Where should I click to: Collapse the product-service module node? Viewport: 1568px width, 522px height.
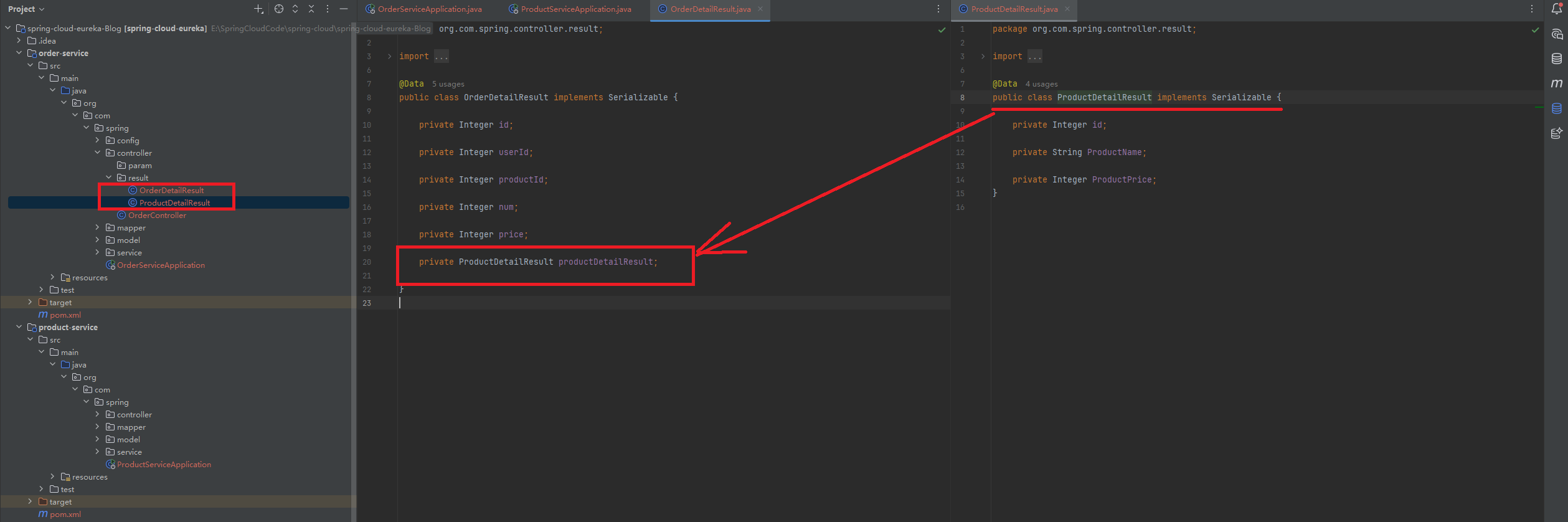[19, 327]
